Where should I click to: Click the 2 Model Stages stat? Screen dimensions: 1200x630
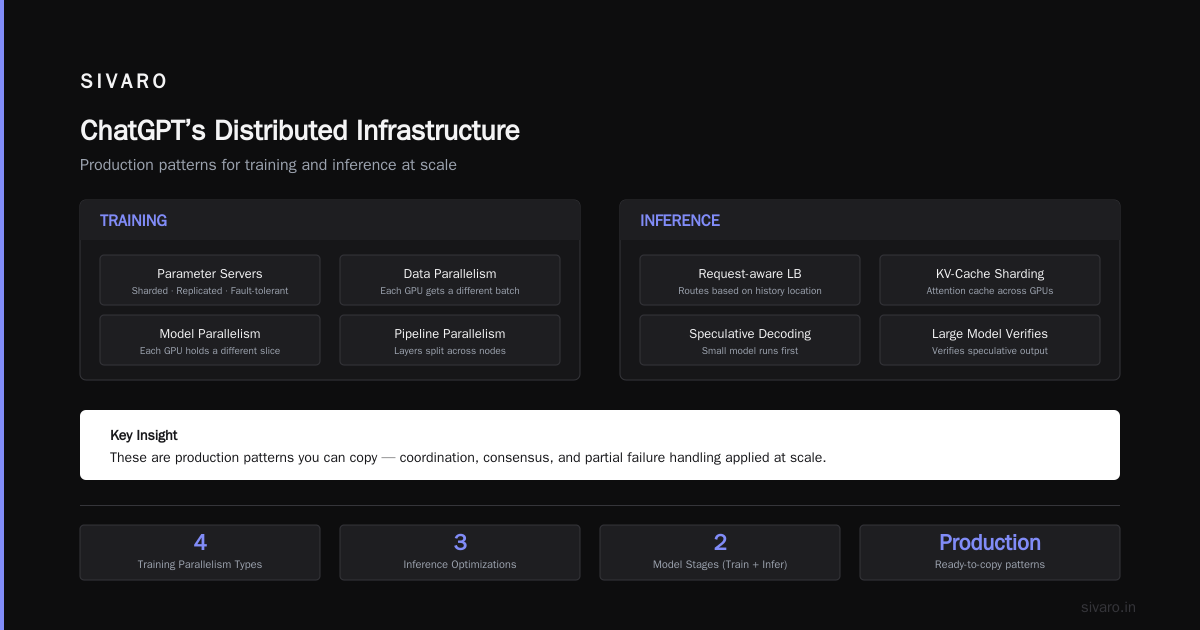720,553
